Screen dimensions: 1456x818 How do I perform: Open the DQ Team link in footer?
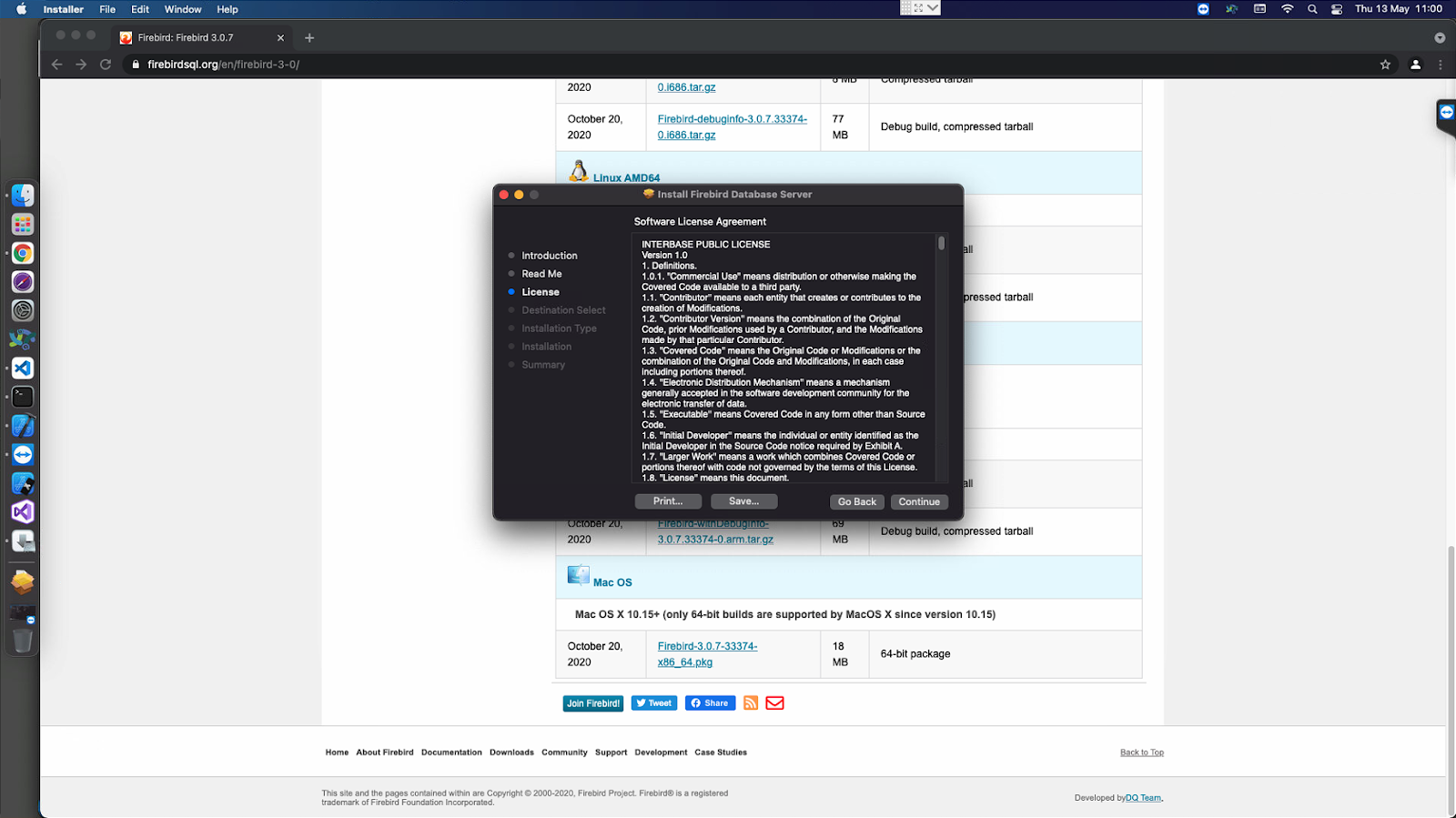(x=1144, y=798)
